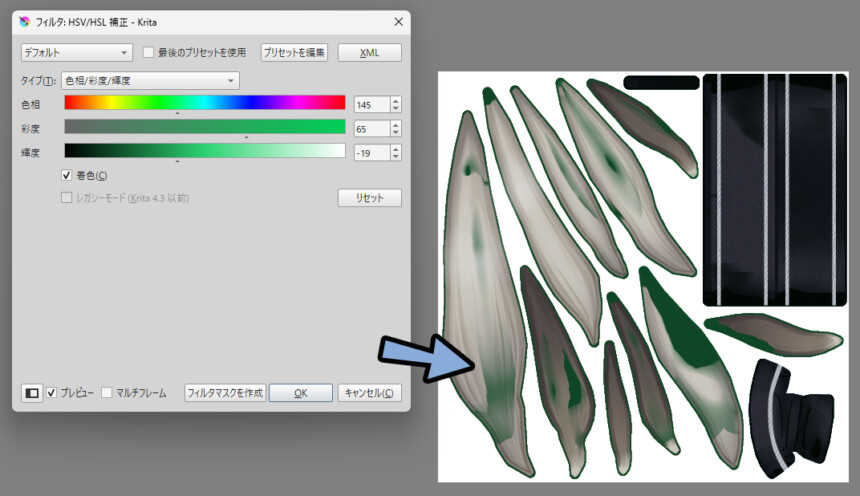The image size is (860, 496).
Task: Click the dark sleeve cuff texture in canvas
Action: [x=791, y=419]
